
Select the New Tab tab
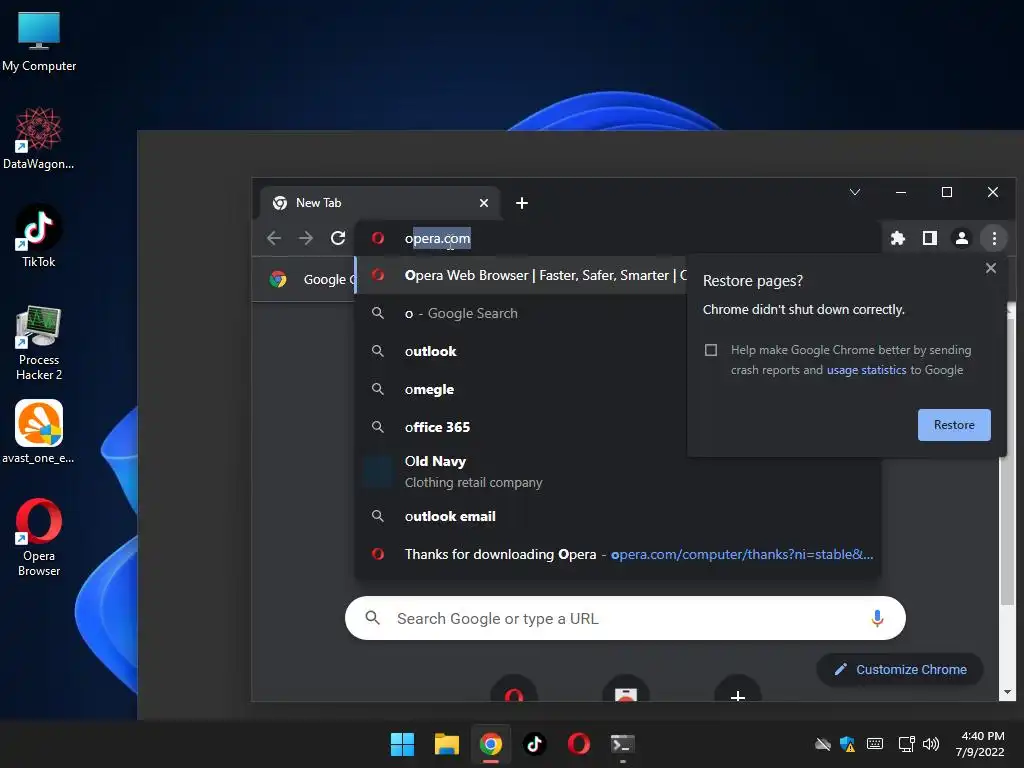(380, 203)
